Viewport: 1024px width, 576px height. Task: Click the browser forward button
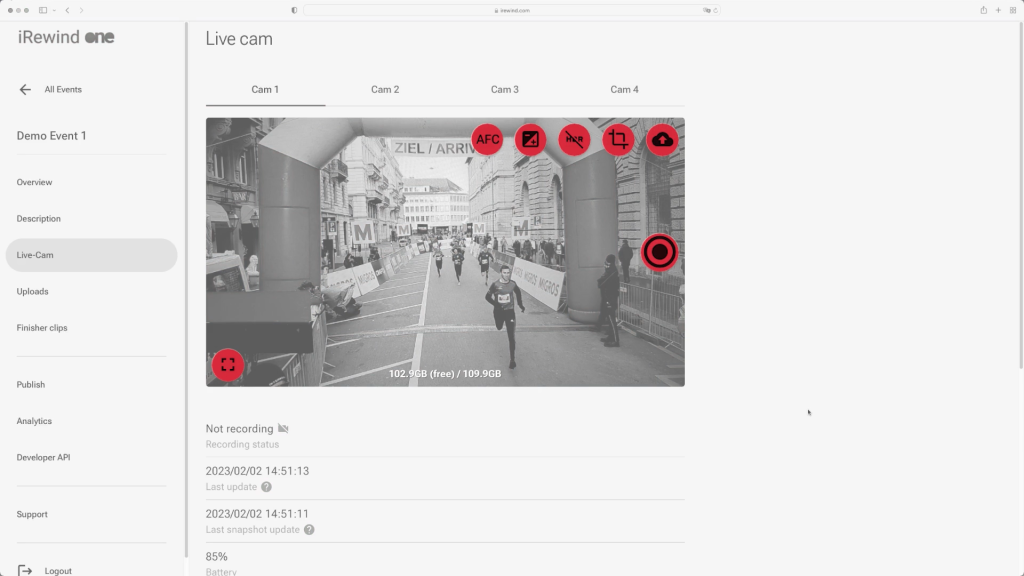pos(82,10)
